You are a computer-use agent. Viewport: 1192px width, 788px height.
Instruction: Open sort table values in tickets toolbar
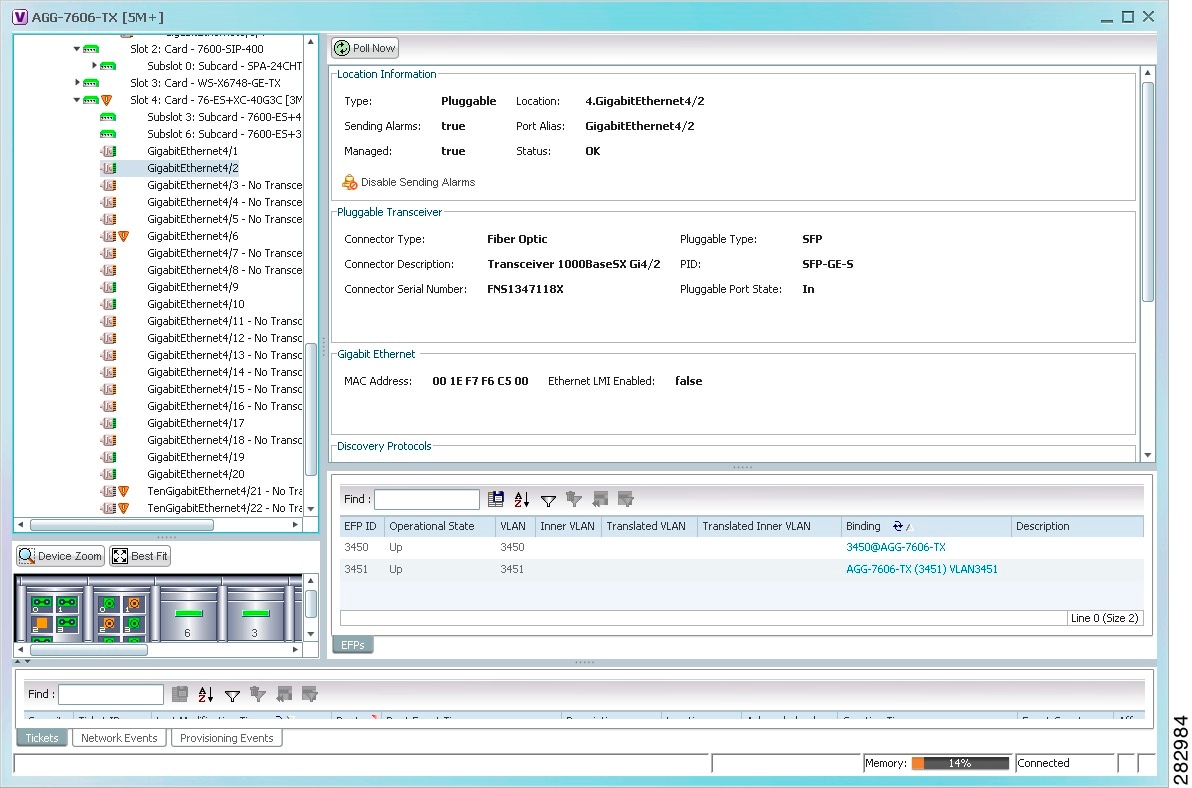pyautogui.click(x=205, y=694)
